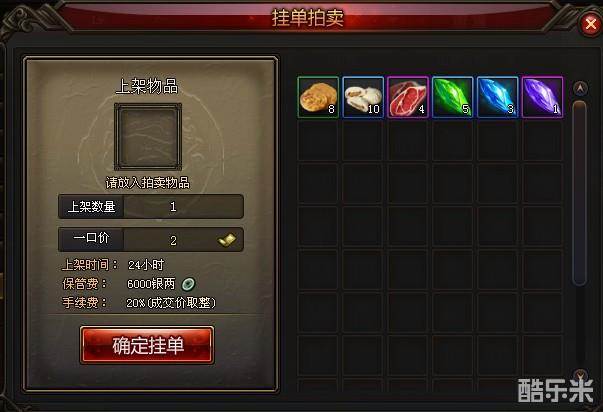Click the jade silver coin icon beside 6000银两
This screenshot has width=603, height=412.
coord(188,284)
